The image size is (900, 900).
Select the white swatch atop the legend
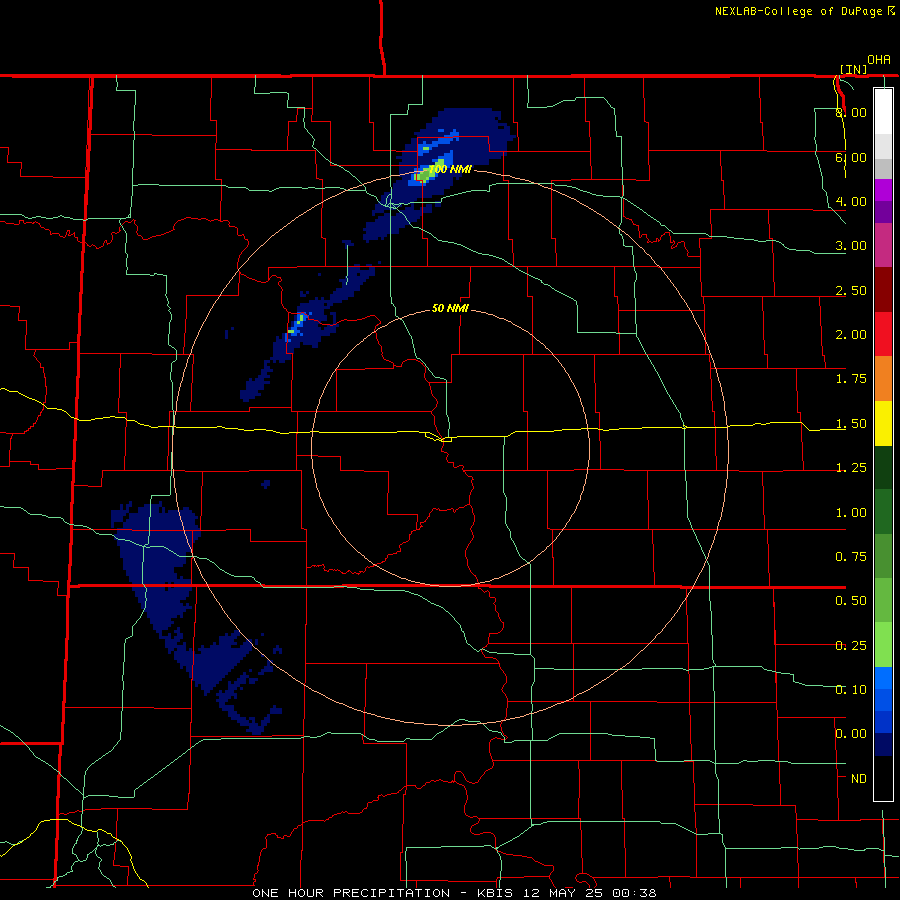click(883, 111)
